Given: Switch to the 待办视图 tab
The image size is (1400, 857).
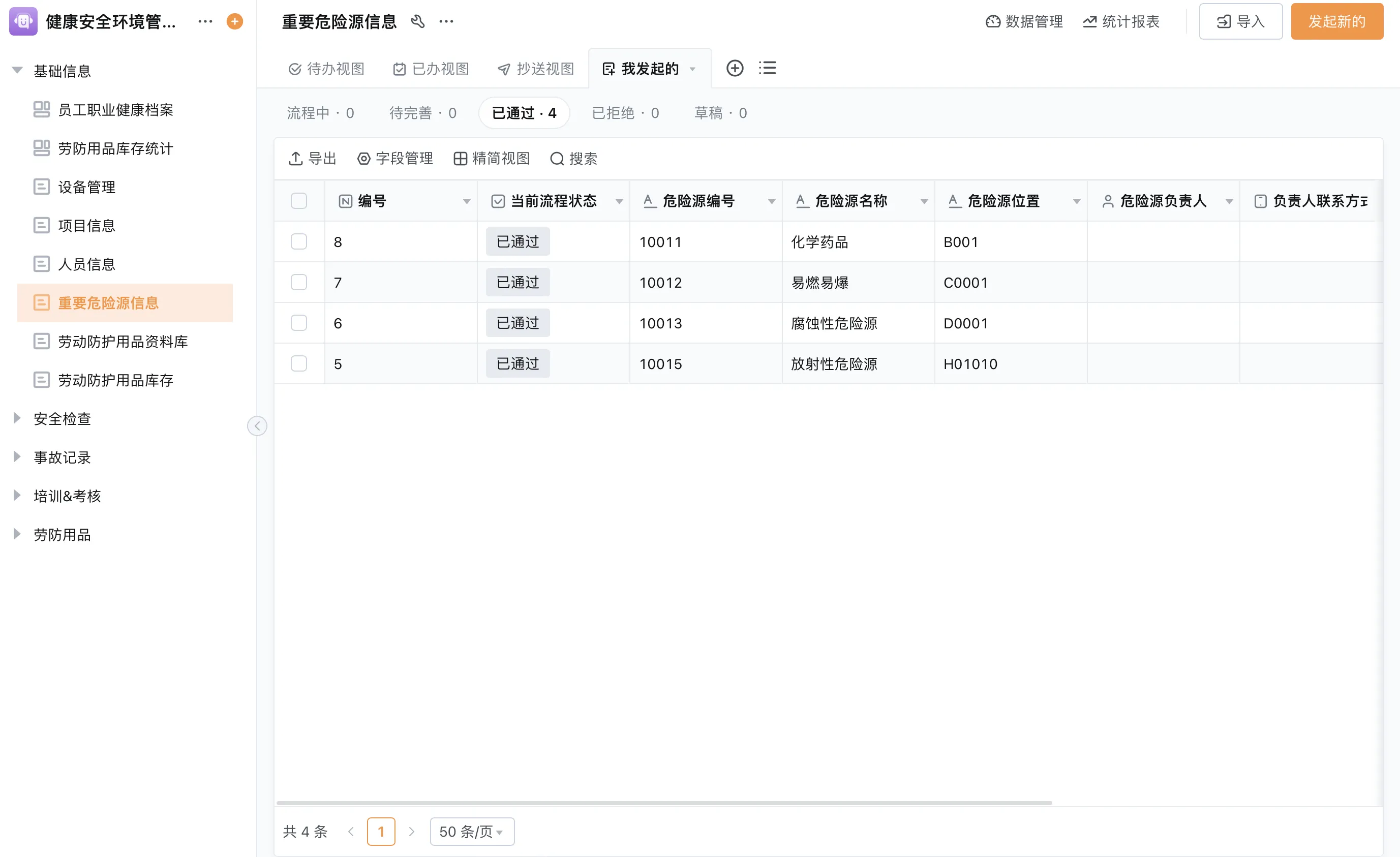Looking at the screenshot, I should coord(327,69).
